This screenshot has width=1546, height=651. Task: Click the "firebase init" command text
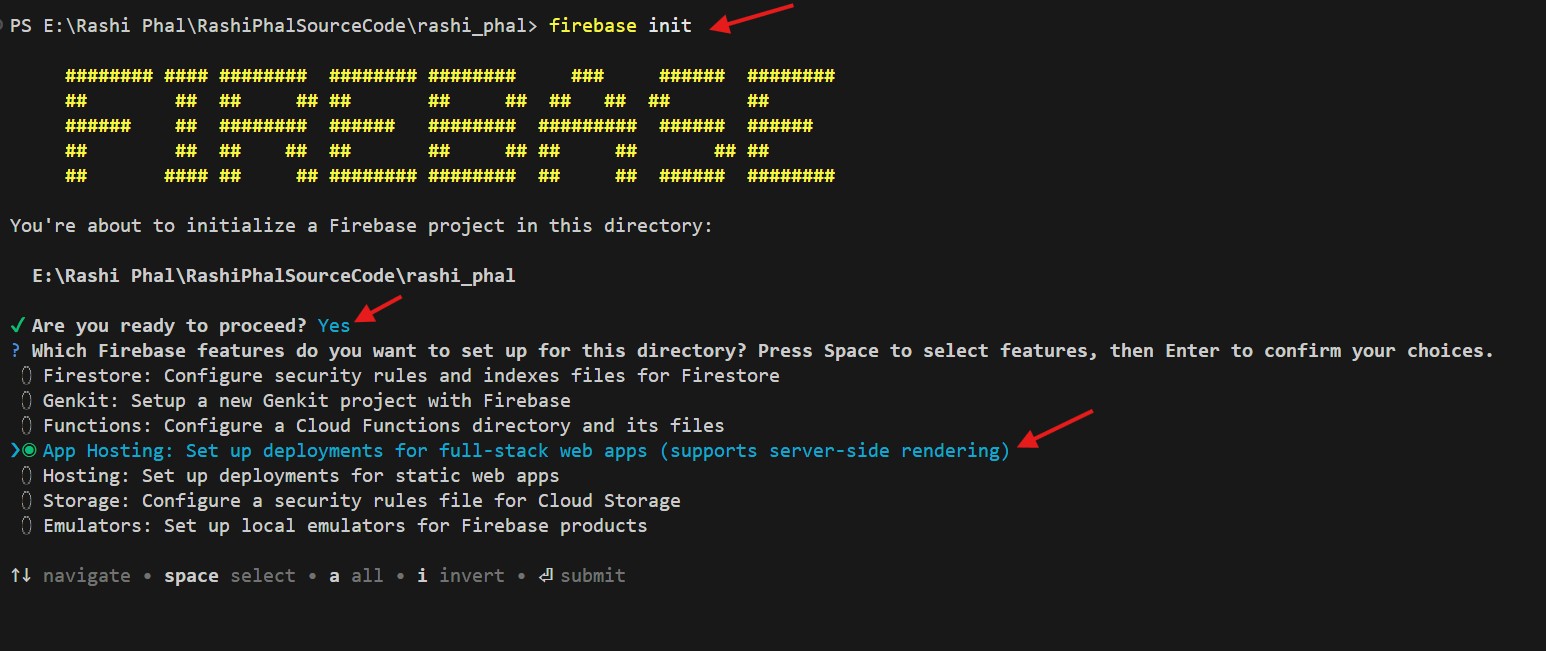coord(620,26)
